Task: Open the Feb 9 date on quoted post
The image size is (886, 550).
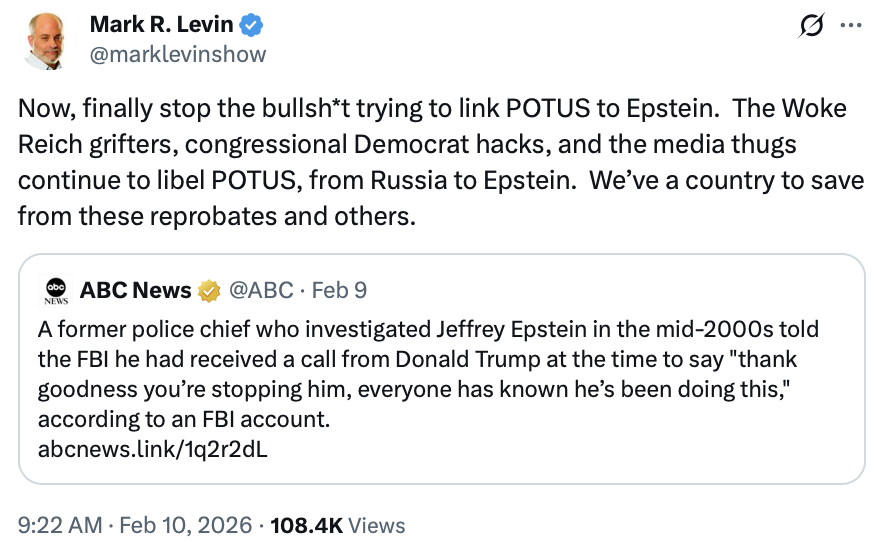Action: (x=339, y=291)
